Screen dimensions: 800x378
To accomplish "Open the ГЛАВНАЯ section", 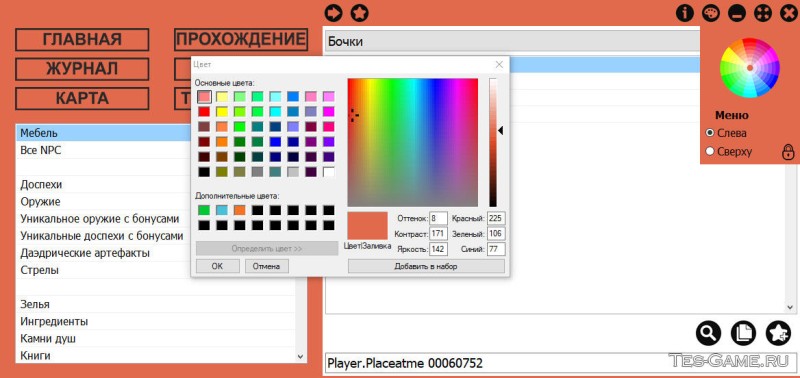I will (82, 39).
